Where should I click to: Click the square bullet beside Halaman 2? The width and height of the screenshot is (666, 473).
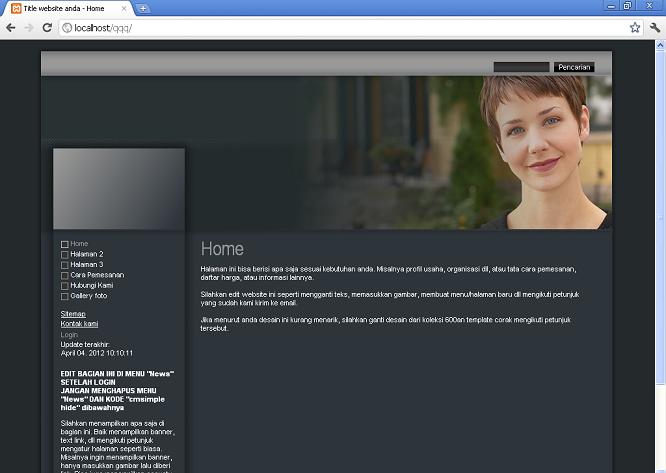click(x=65, y=255)
